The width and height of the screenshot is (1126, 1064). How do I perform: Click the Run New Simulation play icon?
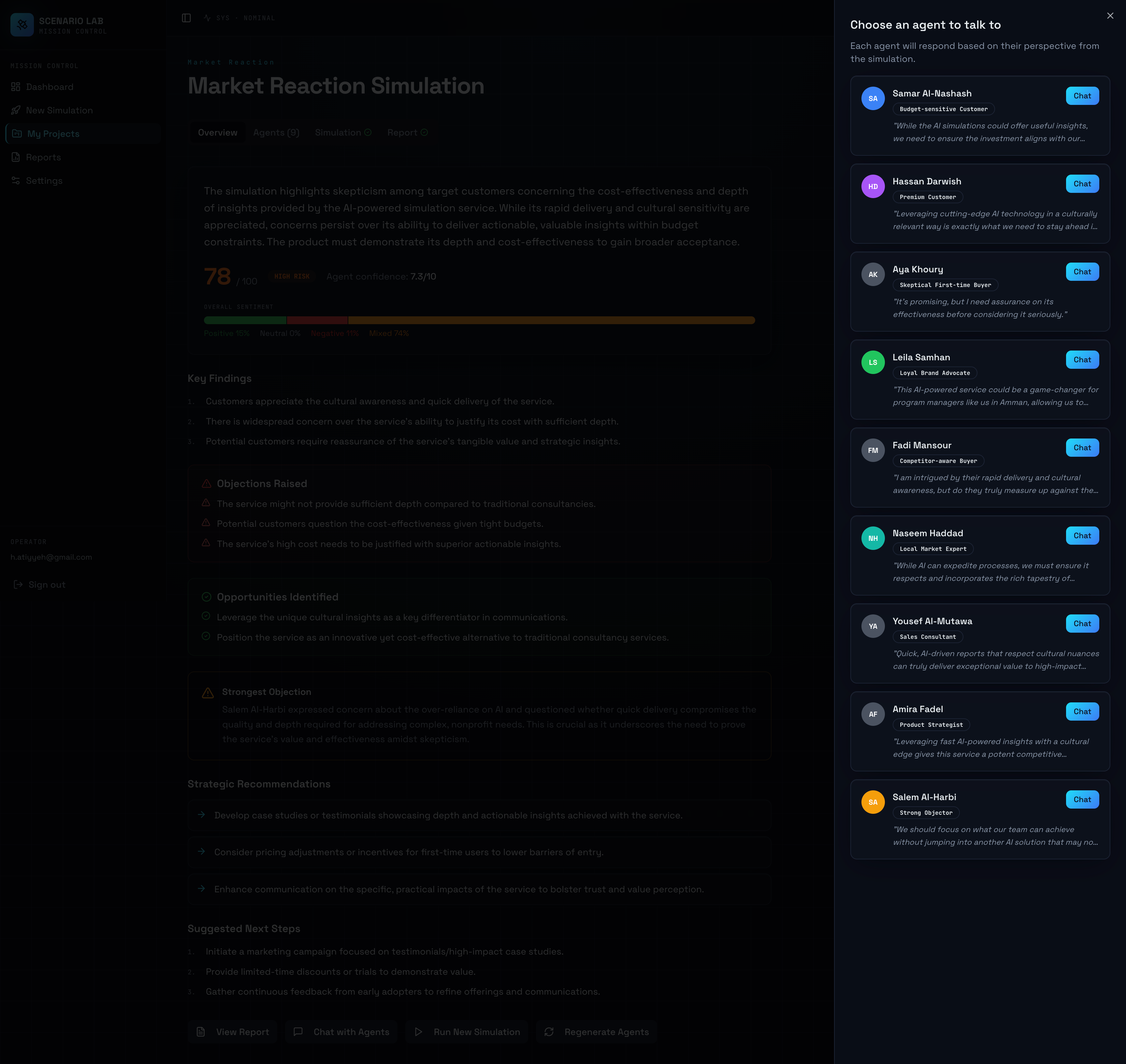coord(418,1032)
